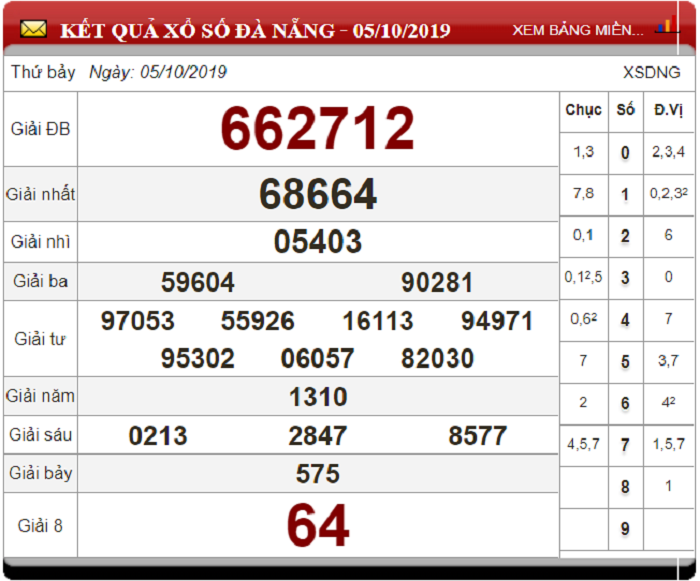
Task: Select the first prize number 68664
Action: pyautogui.click(x=318, y=194)
